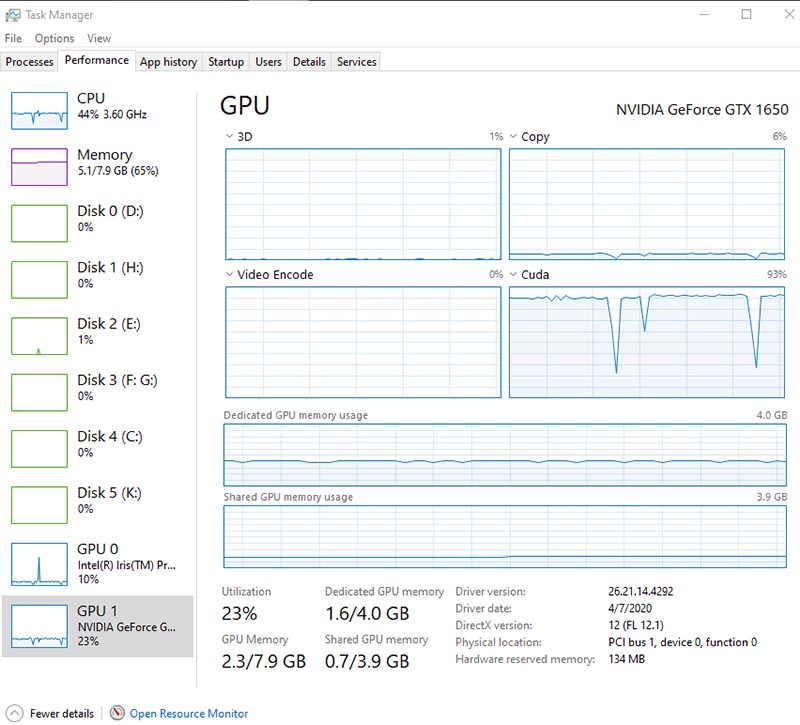Click the Cuda 93% usage value
This screenshot has height=725, width=800.
[x=777, y=274]
